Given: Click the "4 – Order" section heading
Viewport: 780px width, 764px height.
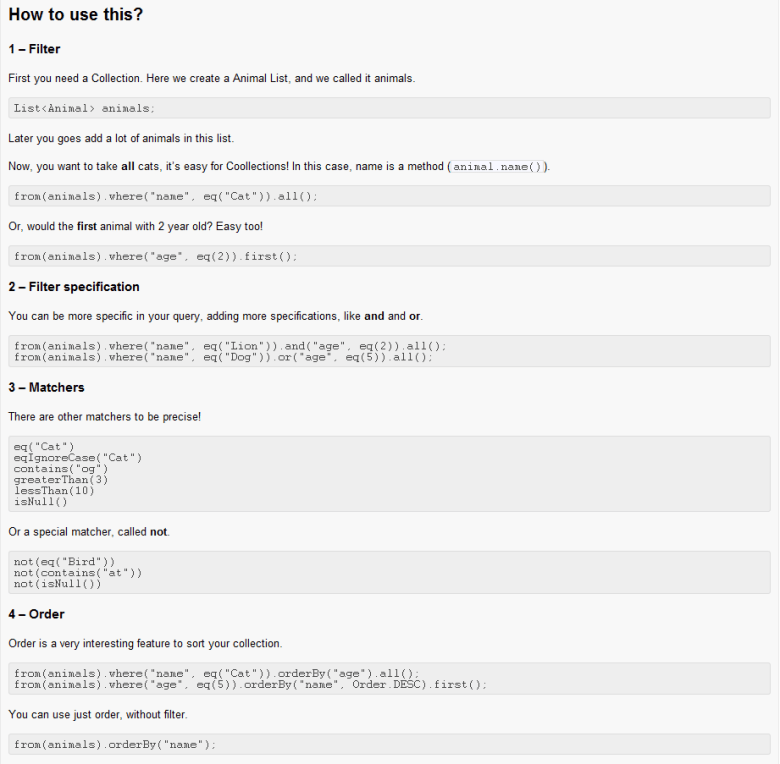Looking at the screenshot, I should pos(37,614).
